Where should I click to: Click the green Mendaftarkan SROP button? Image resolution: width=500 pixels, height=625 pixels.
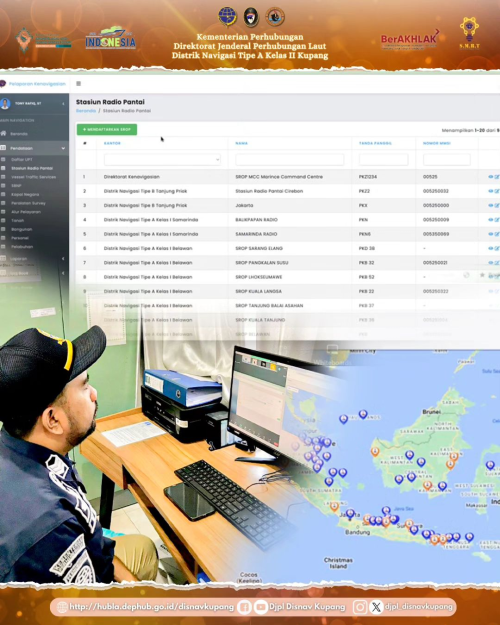(107, 130)
